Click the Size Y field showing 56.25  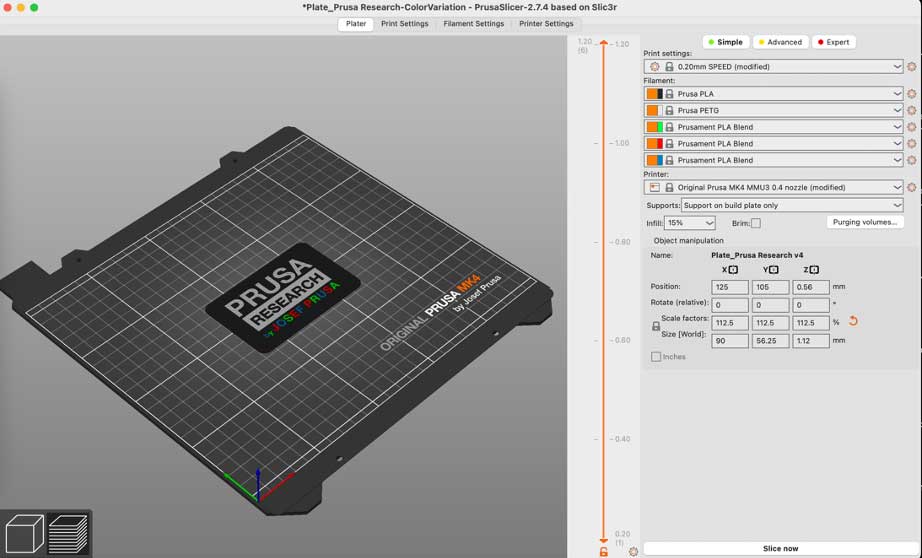click(x=770, y=340)
